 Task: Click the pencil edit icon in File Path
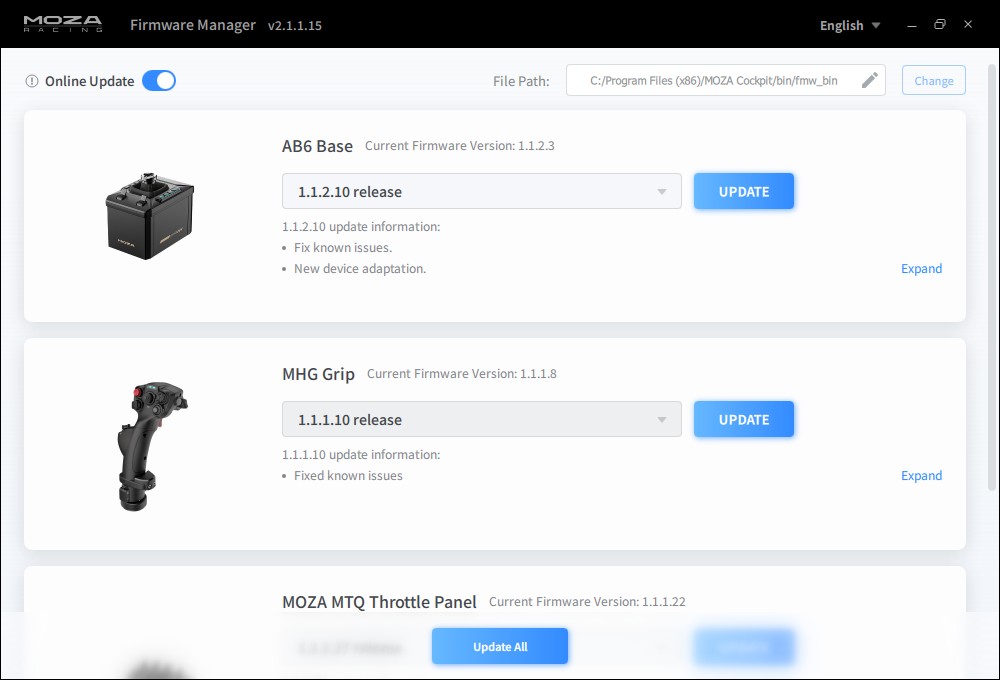click(x=869, y=80)
